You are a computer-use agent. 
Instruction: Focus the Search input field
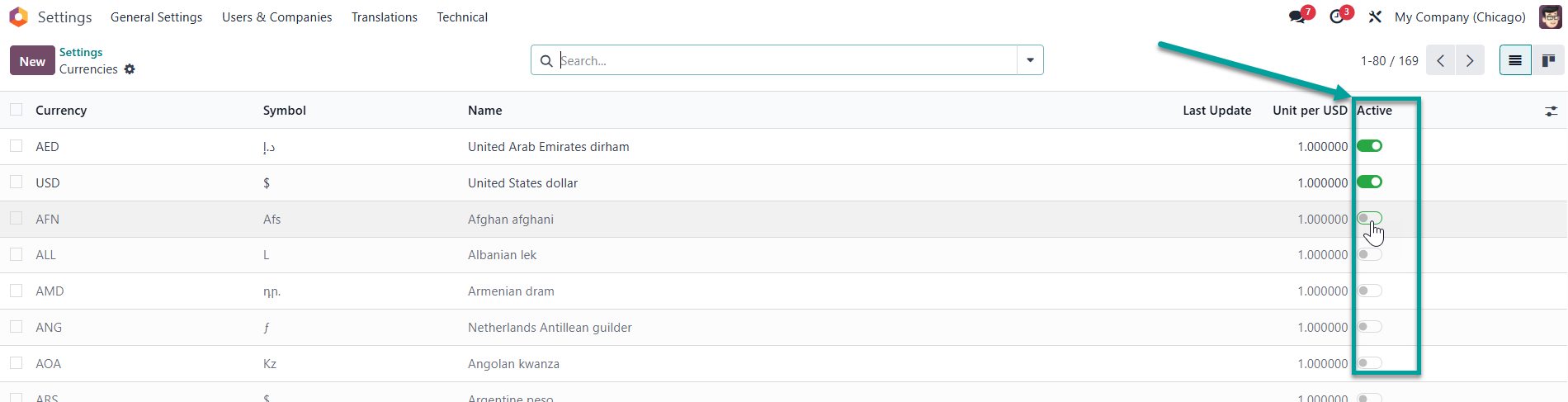coord(786,60)
